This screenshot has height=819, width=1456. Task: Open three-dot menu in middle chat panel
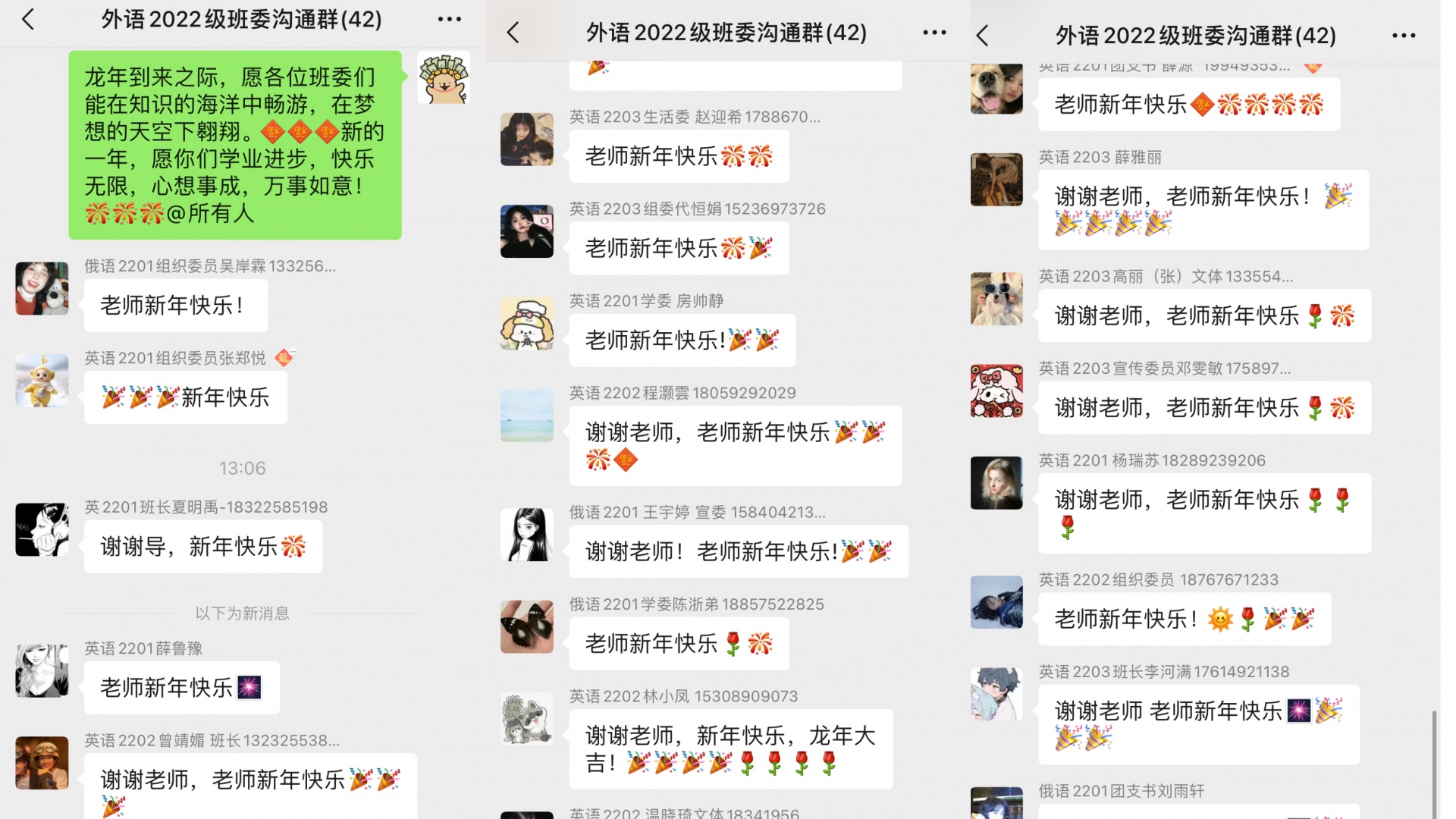934,33
